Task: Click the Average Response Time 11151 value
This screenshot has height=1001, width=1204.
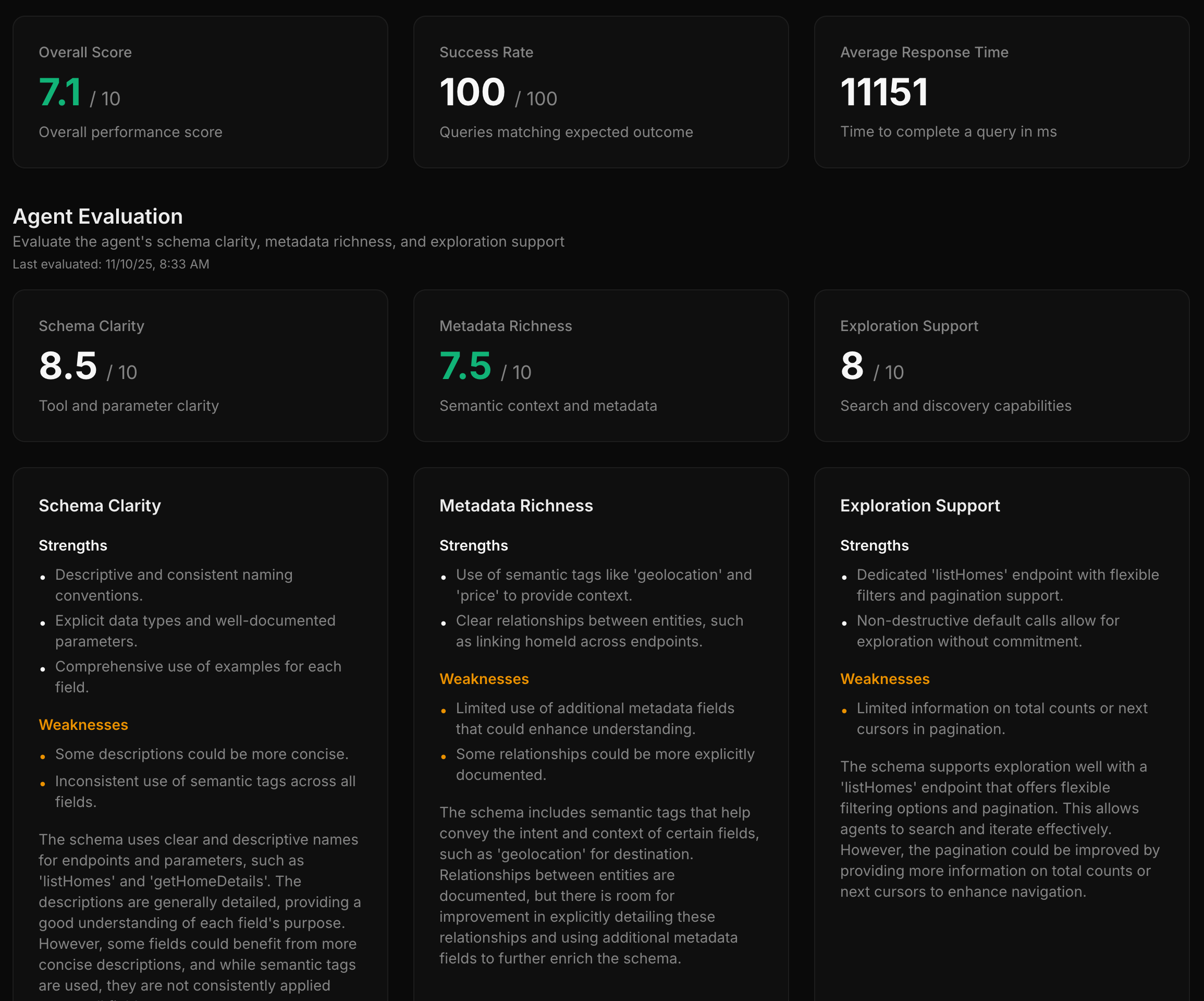Action: click(x=883, y=92)
